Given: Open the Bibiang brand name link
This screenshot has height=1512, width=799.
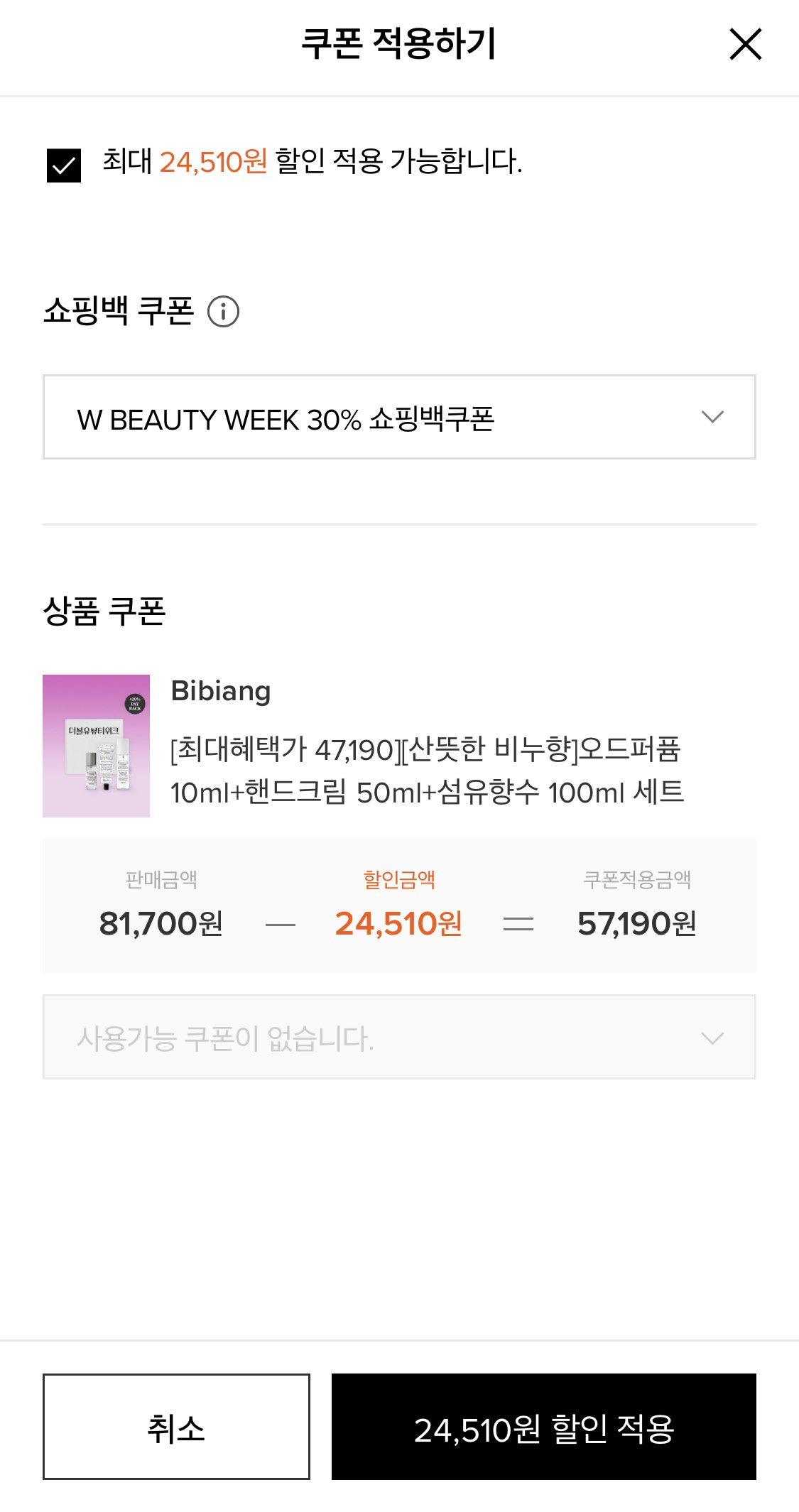Looking at the screenshot, I should click(x=221, y=690).
